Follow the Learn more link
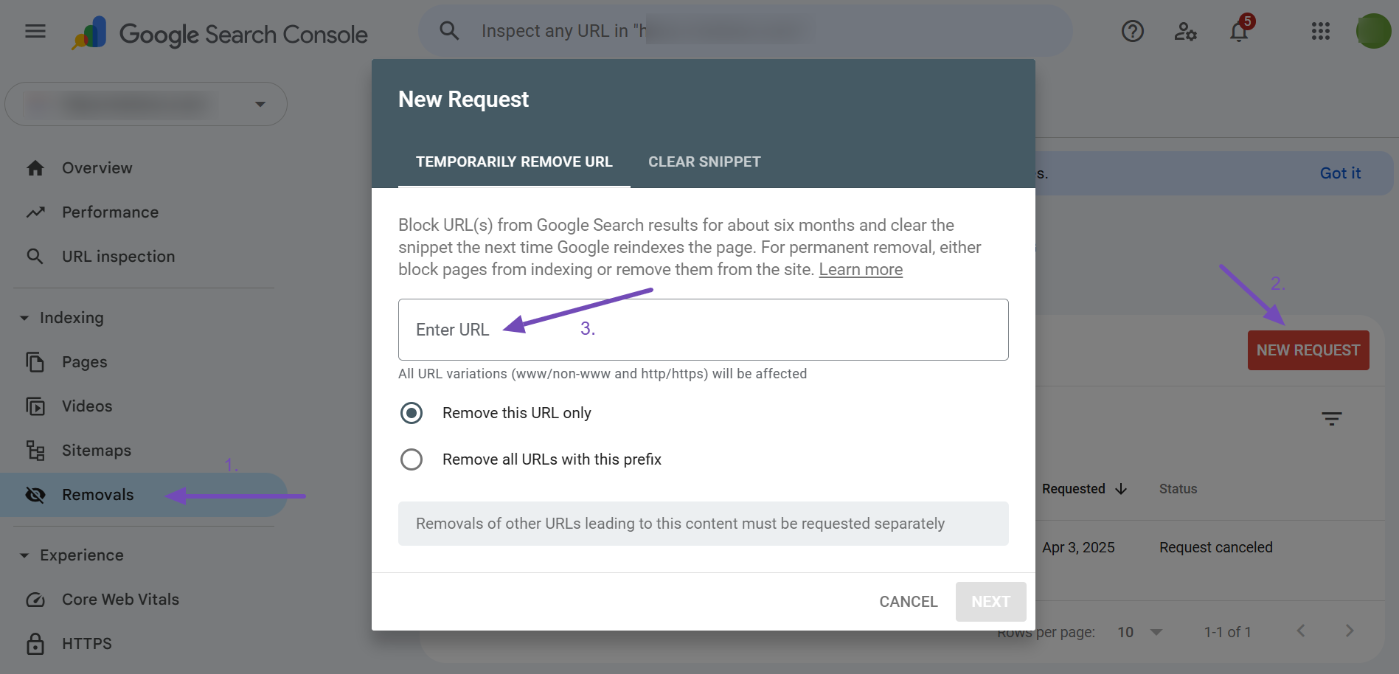1399x674 pixels. tap(860, 270)
